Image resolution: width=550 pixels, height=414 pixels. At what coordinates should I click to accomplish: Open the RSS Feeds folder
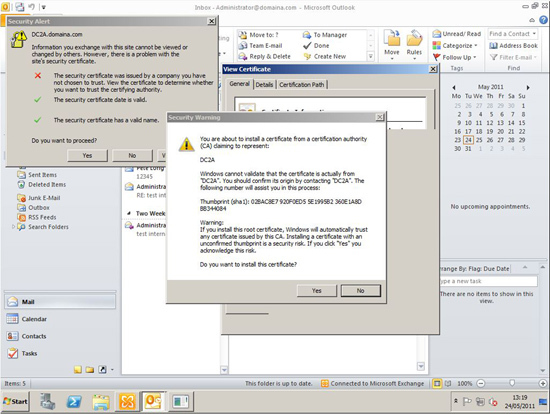[x=37, y=217]
